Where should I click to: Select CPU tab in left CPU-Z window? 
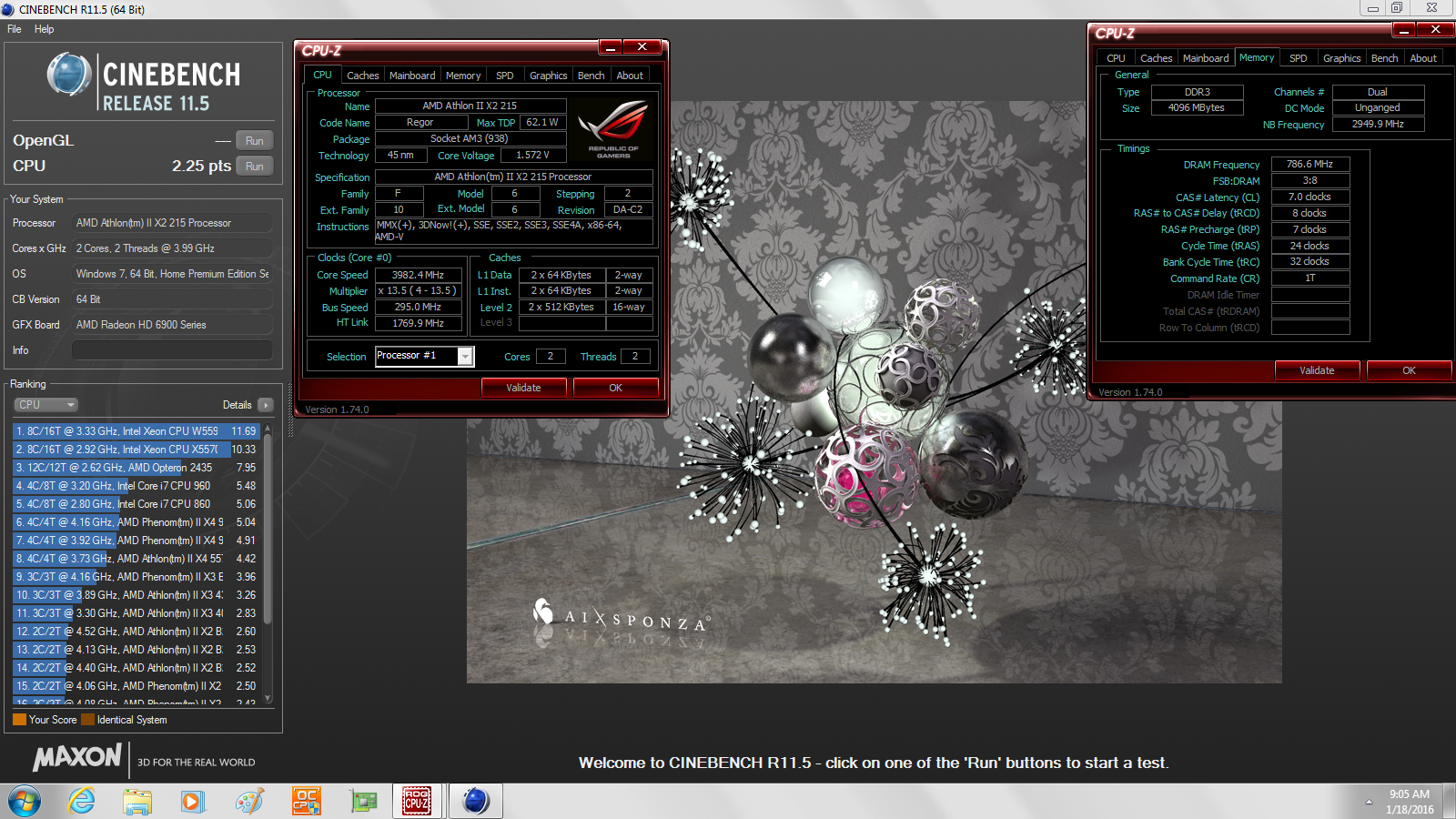click(322, 75)
